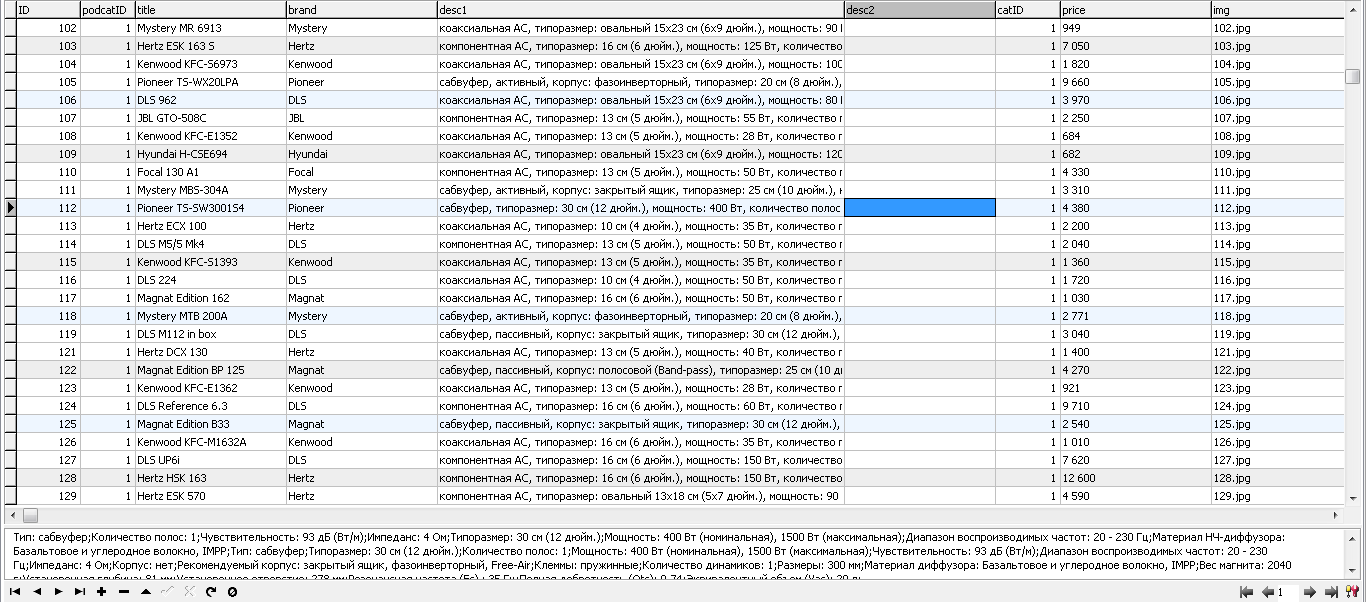Viewport: 1366px width, 602px height.
Task: Select the desc1 cell of row 119
Action: pos(640,333)
